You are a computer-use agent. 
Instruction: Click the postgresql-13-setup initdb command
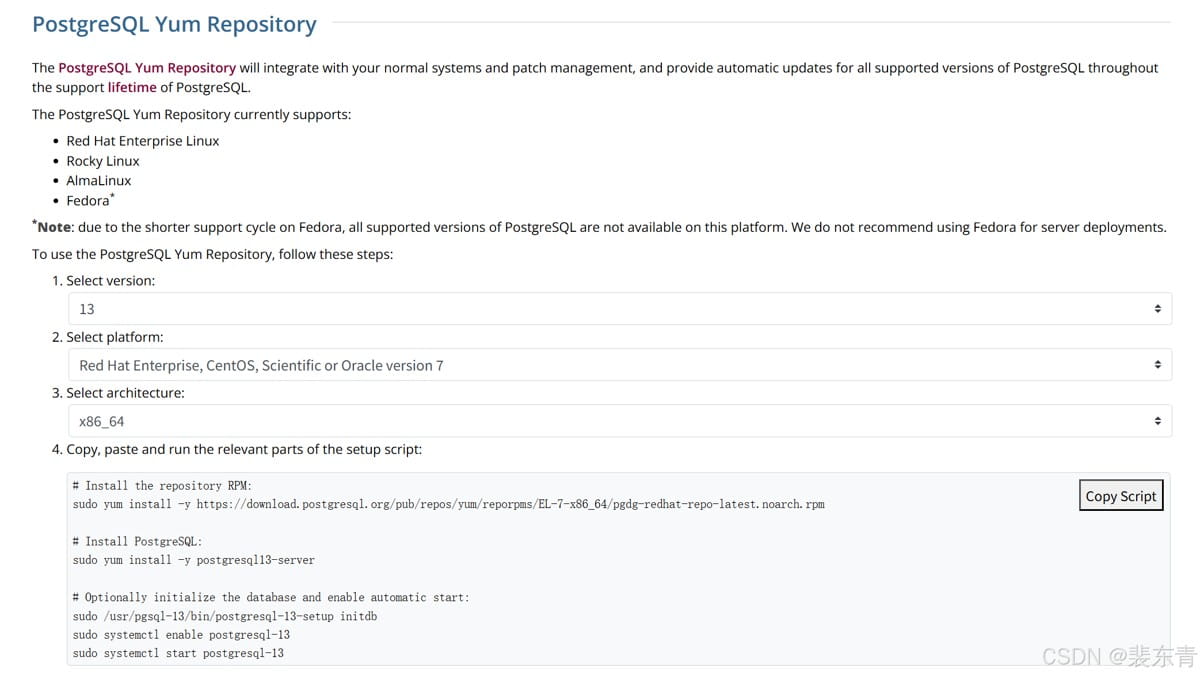coord(225,616)
